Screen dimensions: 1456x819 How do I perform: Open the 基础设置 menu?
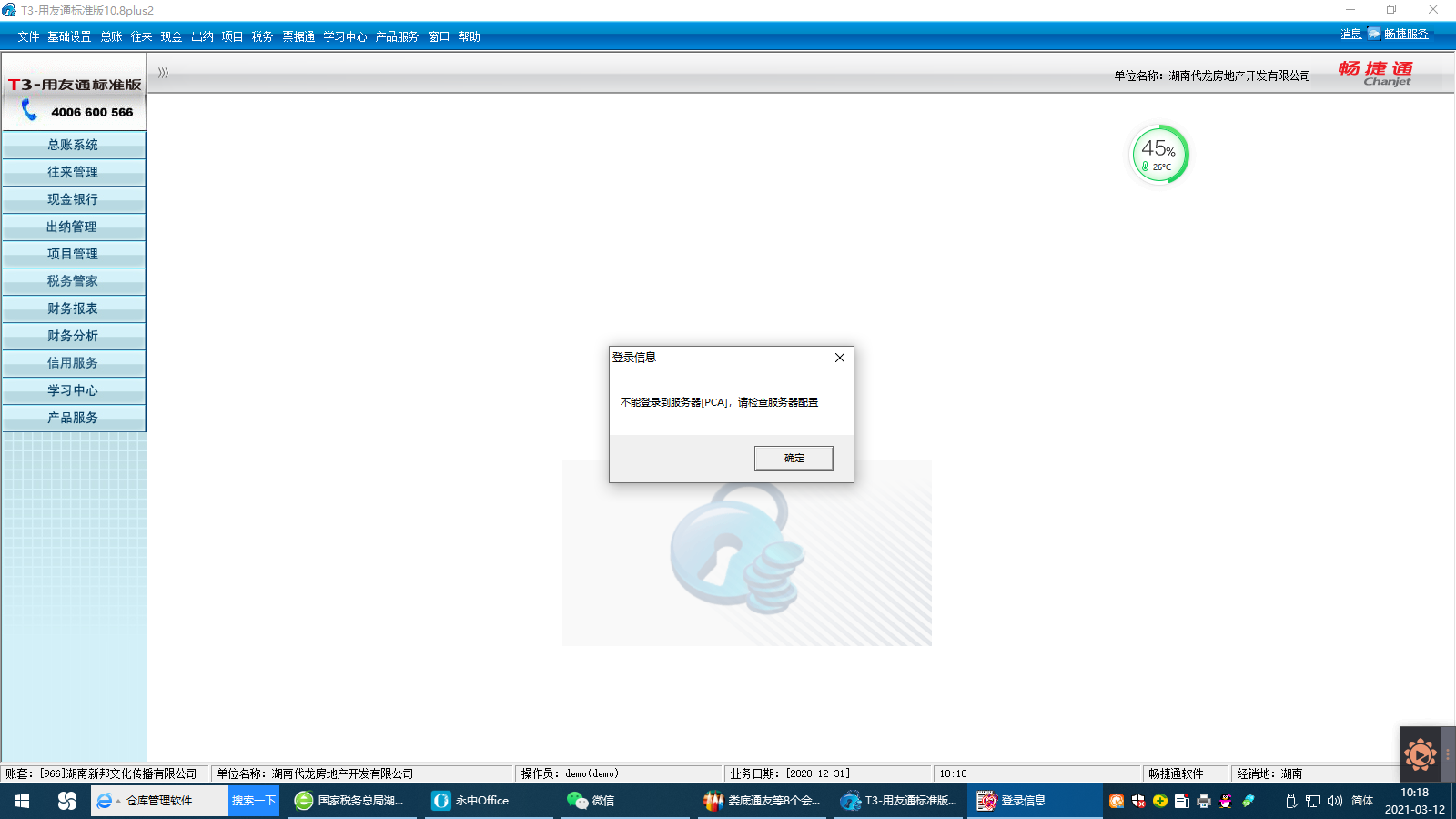click(x=69, y=36)
